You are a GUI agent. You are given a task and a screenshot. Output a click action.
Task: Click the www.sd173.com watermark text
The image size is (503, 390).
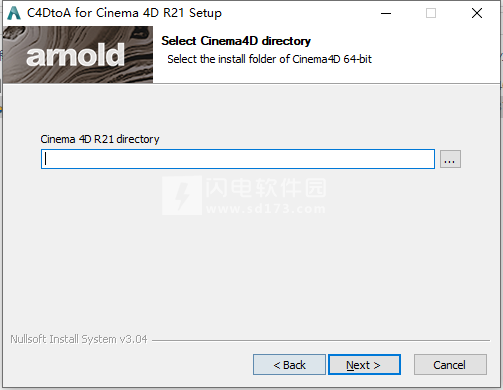tap(266, 209)
